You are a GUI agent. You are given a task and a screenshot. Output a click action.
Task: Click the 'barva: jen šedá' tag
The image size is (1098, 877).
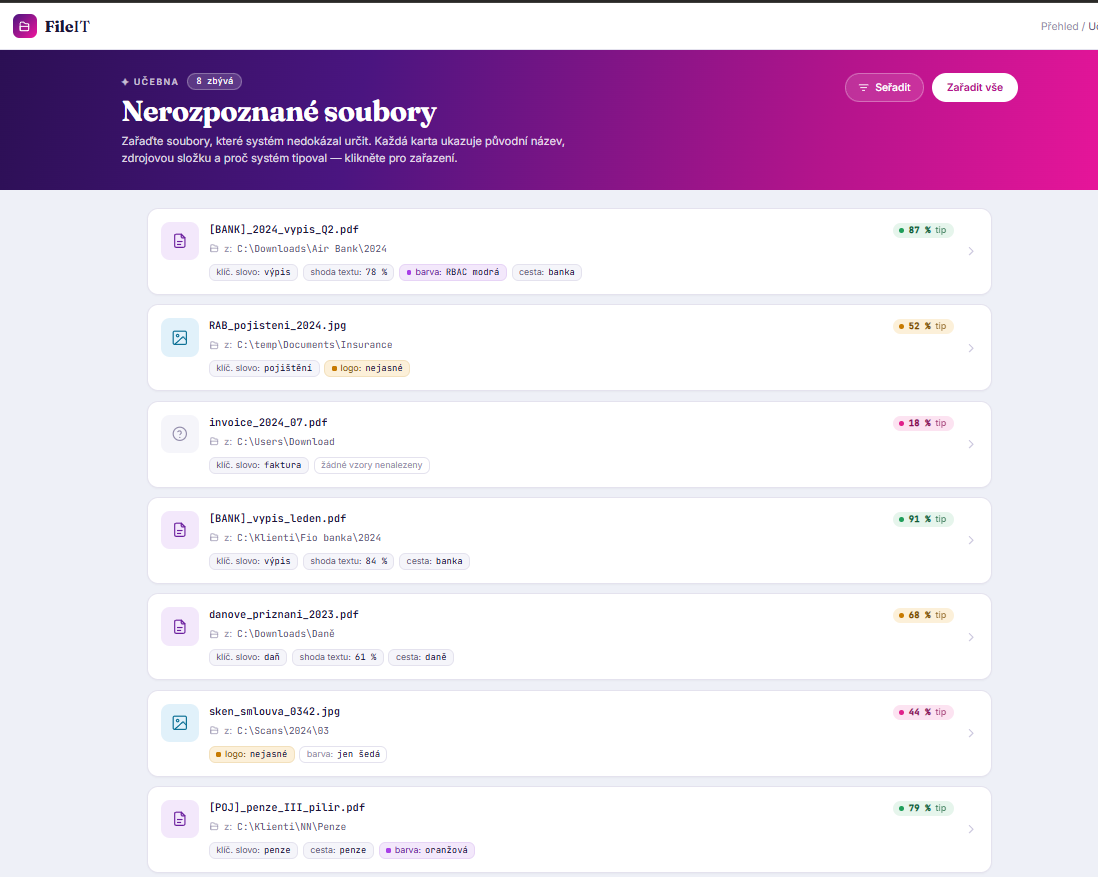343,754
